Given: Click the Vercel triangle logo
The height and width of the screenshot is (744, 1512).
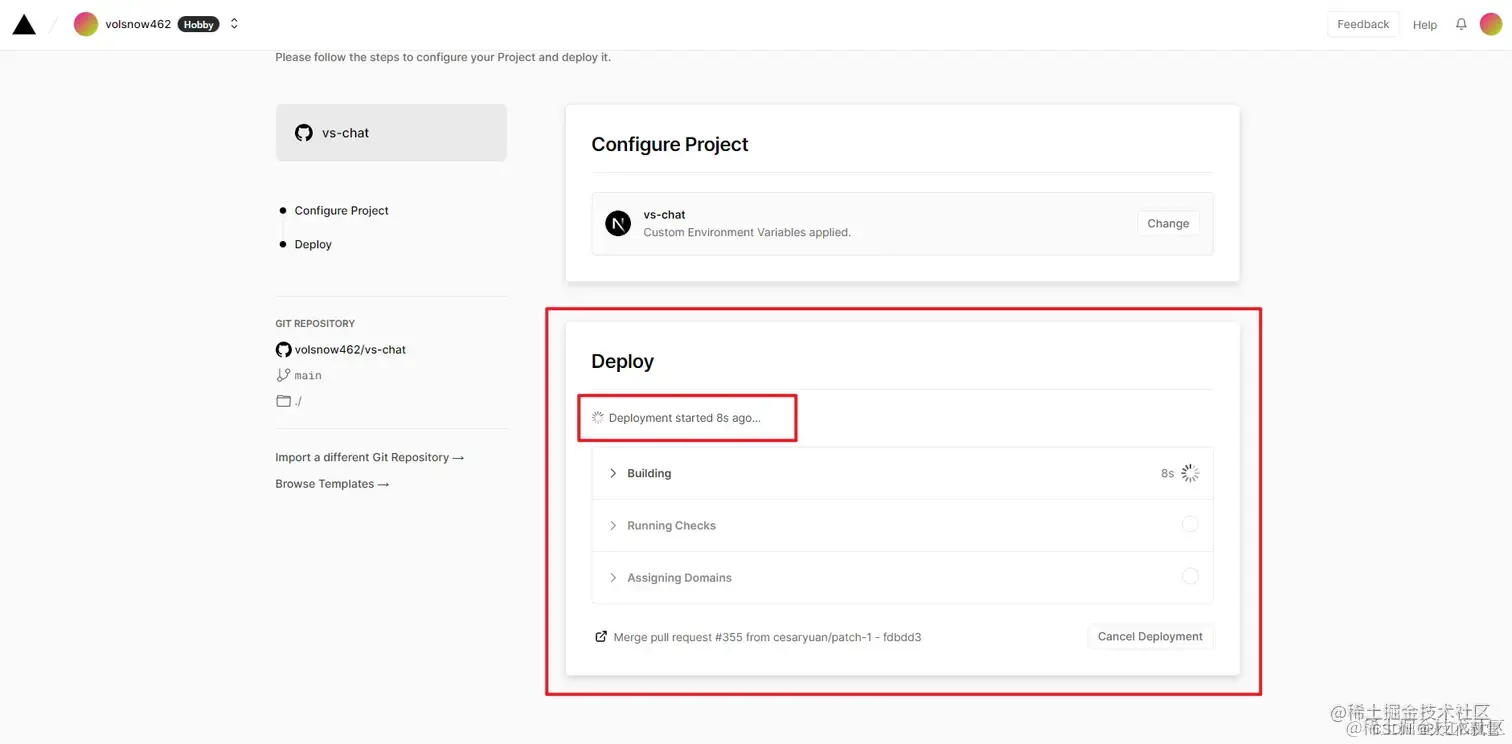Looking at the screenshot, I should (24, 24).
